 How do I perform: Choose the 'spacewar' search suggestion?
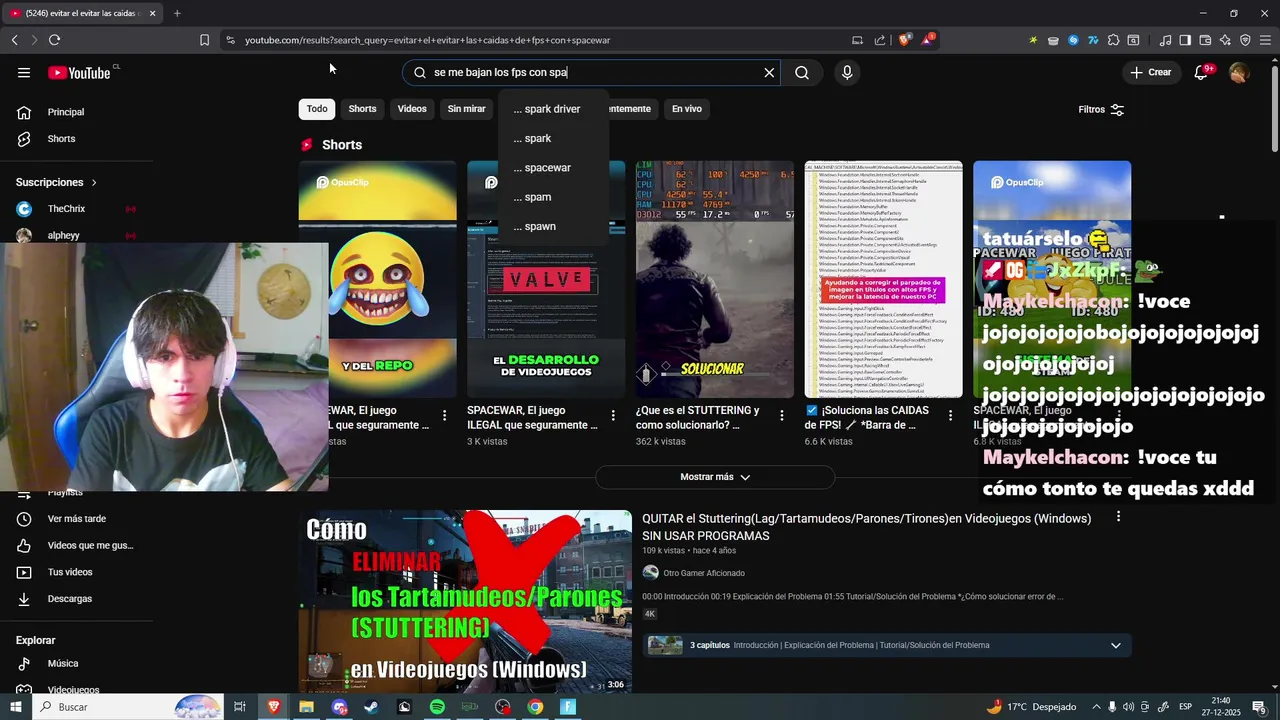(x=553, y=167)
